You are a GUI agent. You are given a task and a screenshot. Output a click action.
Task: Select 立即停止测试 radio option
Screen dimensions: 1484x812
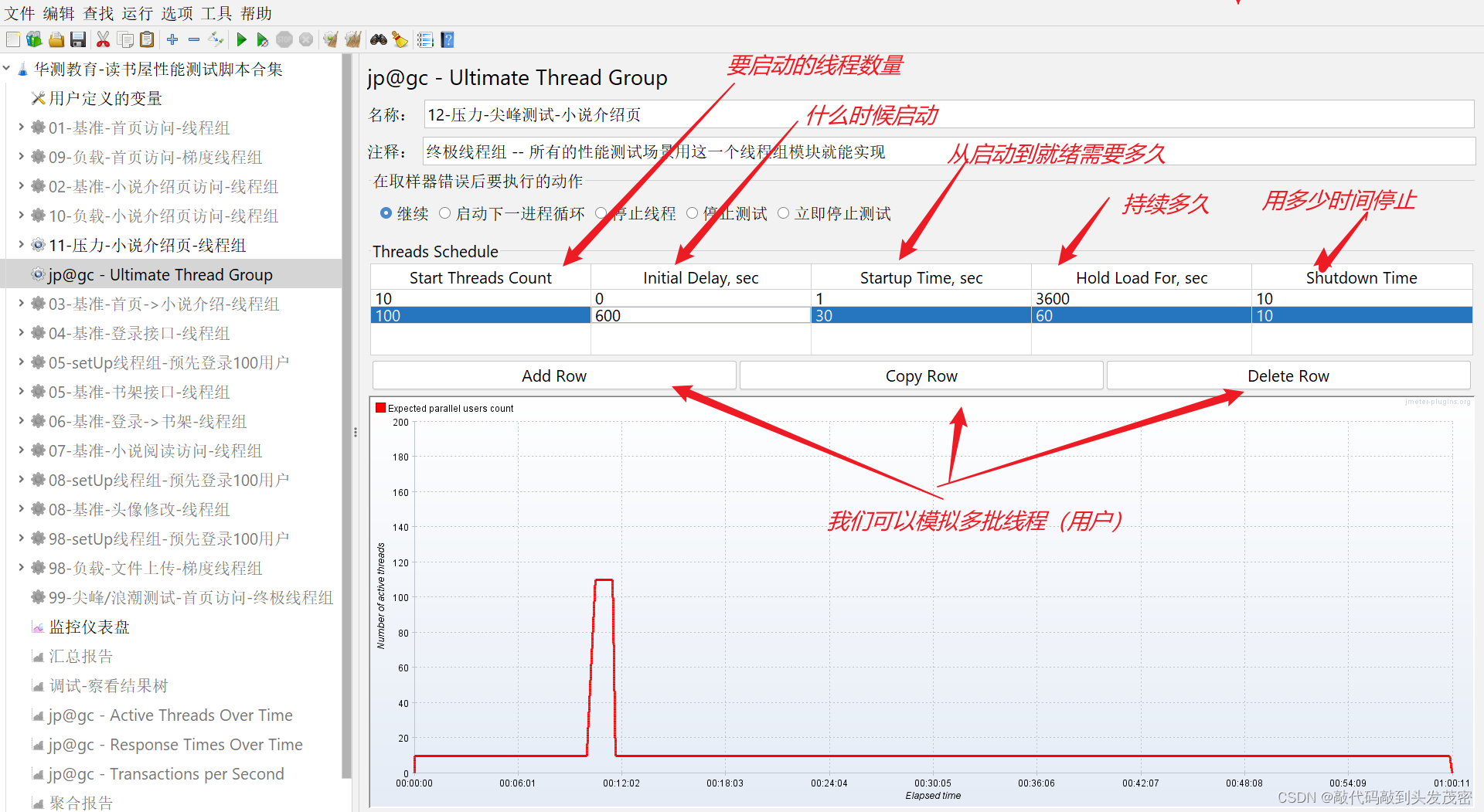(x=783, y=213)
